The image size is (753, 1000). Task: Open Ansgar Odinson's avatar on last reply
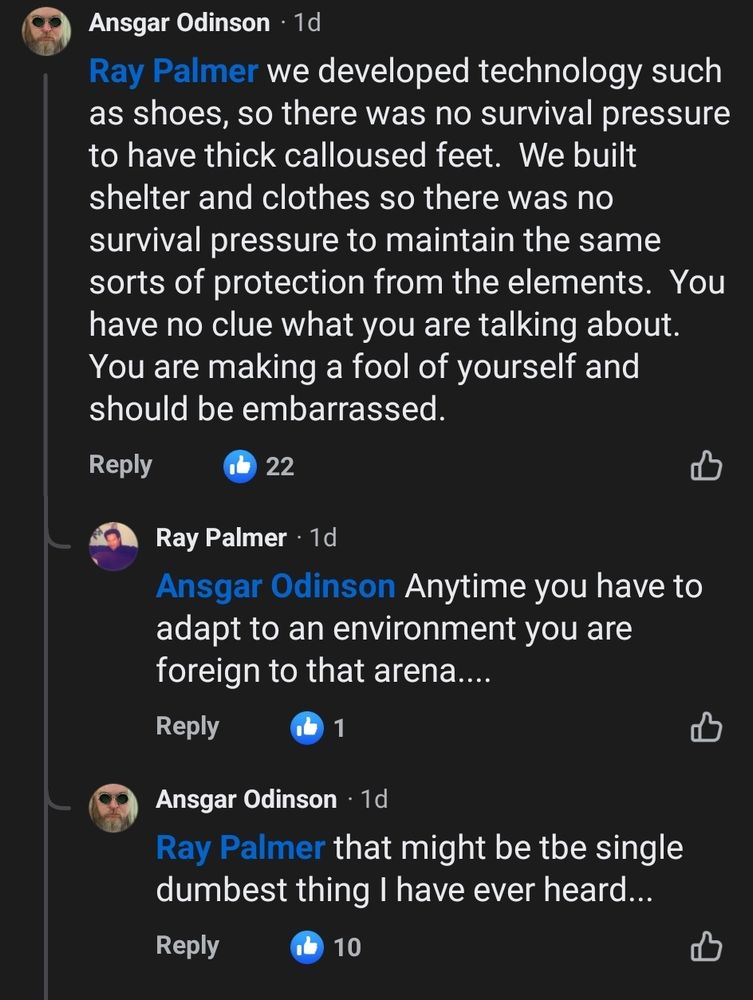(x=113, y=807)
